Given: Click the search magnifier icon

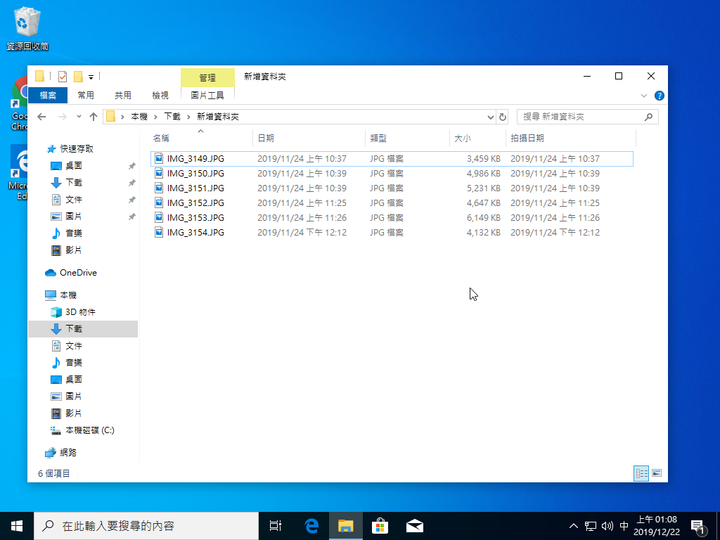Looking at the screenshot, I should point(648,117).
